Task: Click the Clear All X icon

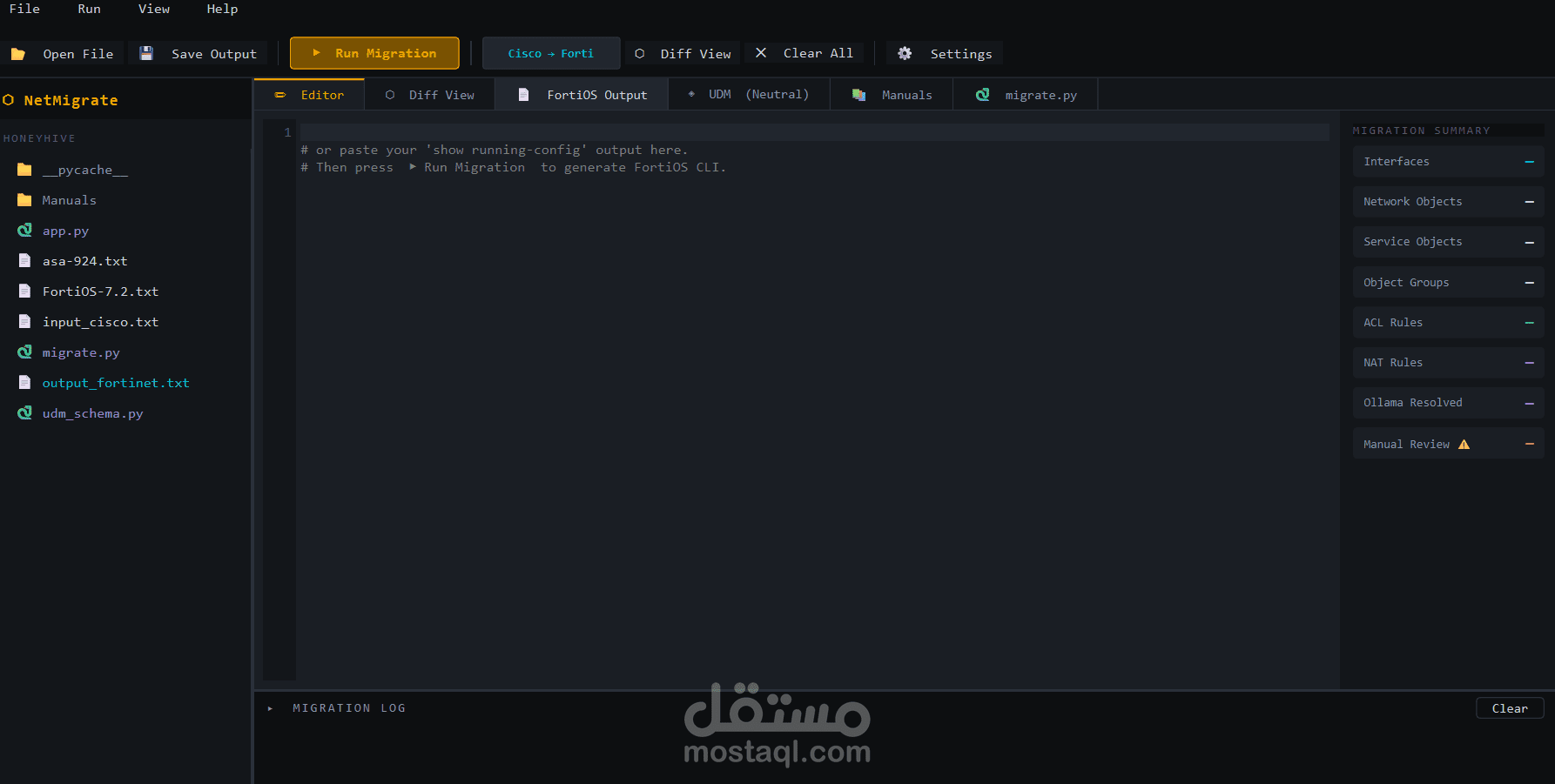Action: click(761, 53)
